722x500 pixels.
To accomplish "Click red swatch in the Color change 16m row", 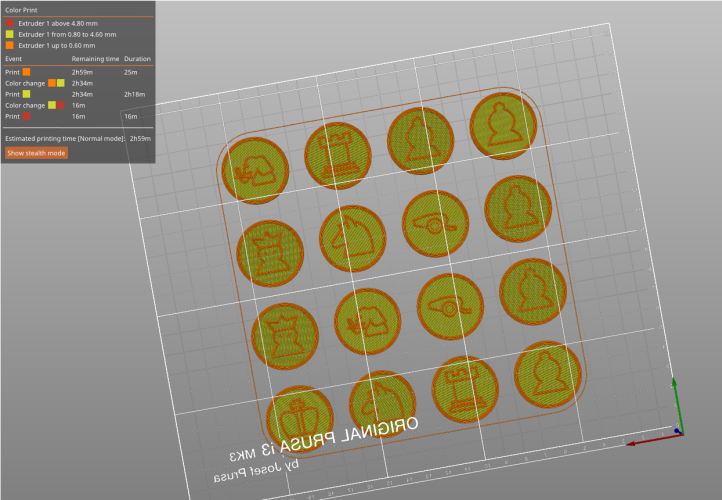I will click(x=61, y=105).
